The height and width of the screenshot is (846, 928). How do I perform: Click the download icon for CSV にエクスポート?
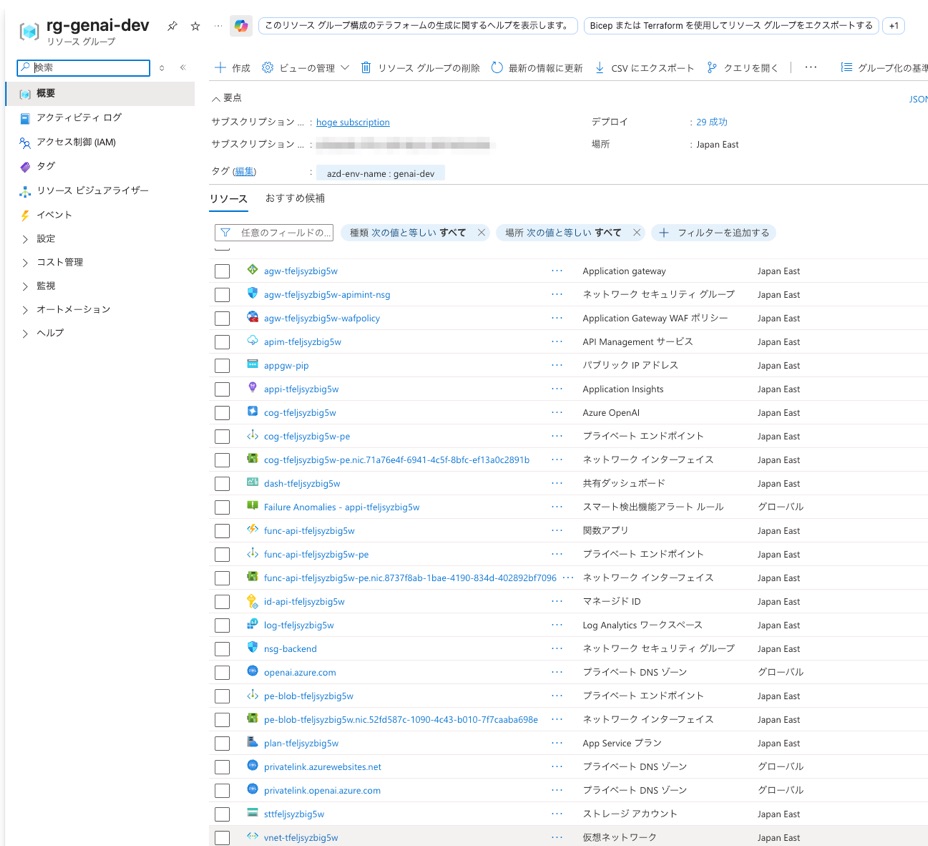click(600, 67)
